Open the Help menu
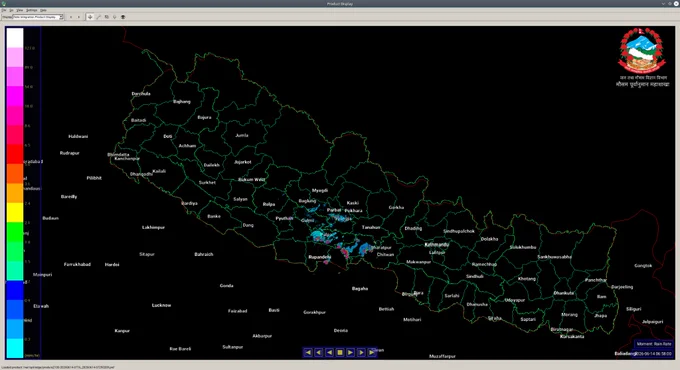The image size is (680, 370). click(x=43, y=10)
